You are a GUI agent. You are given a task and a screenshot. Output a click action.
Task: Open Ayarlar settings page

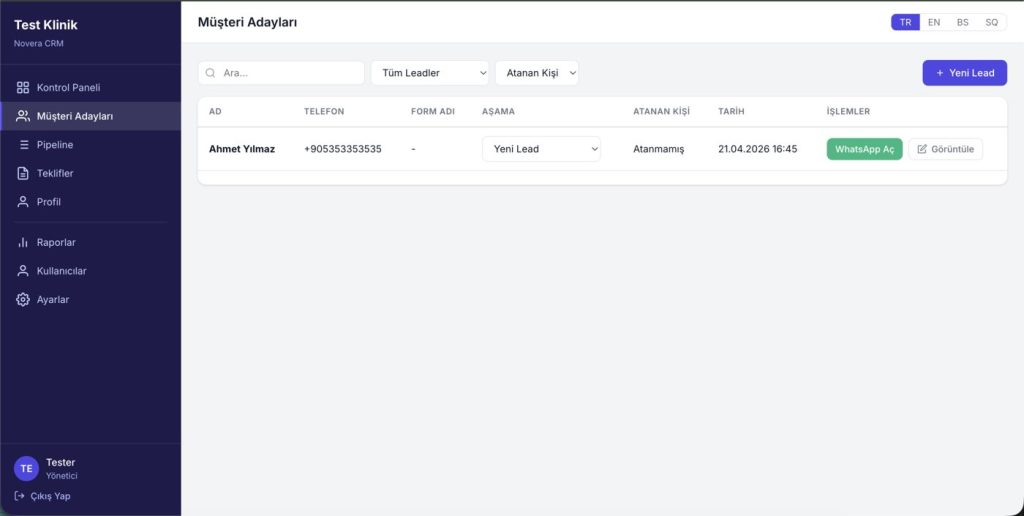coord(91,300)
